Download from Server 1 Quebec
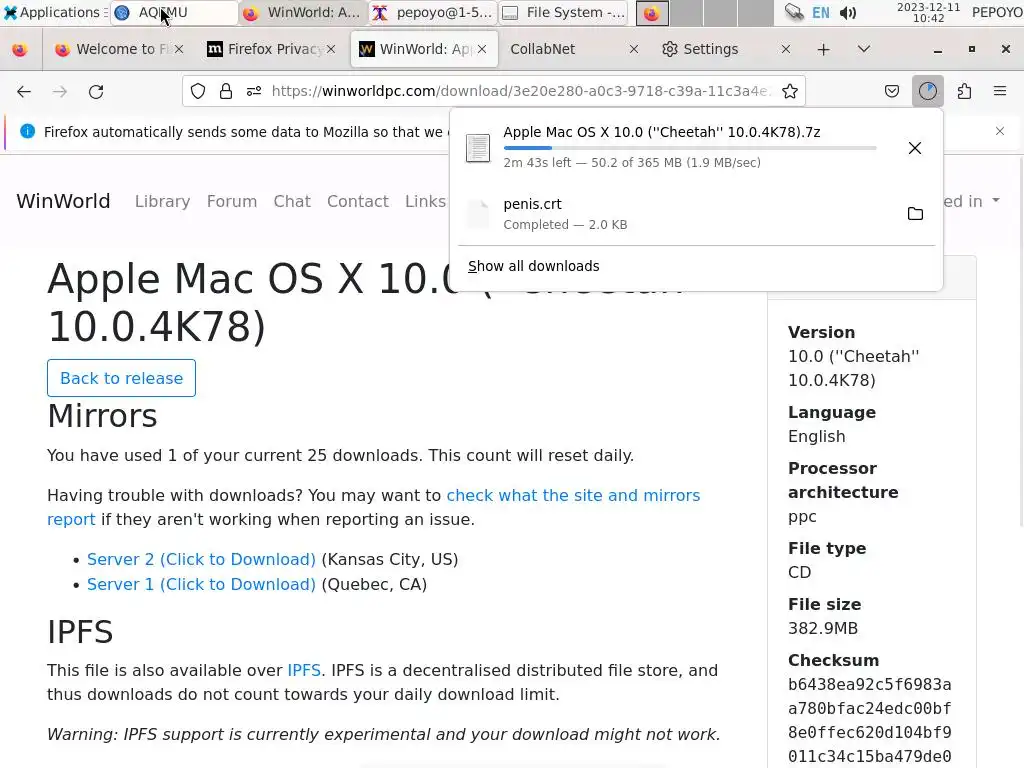 pos(201,584)
